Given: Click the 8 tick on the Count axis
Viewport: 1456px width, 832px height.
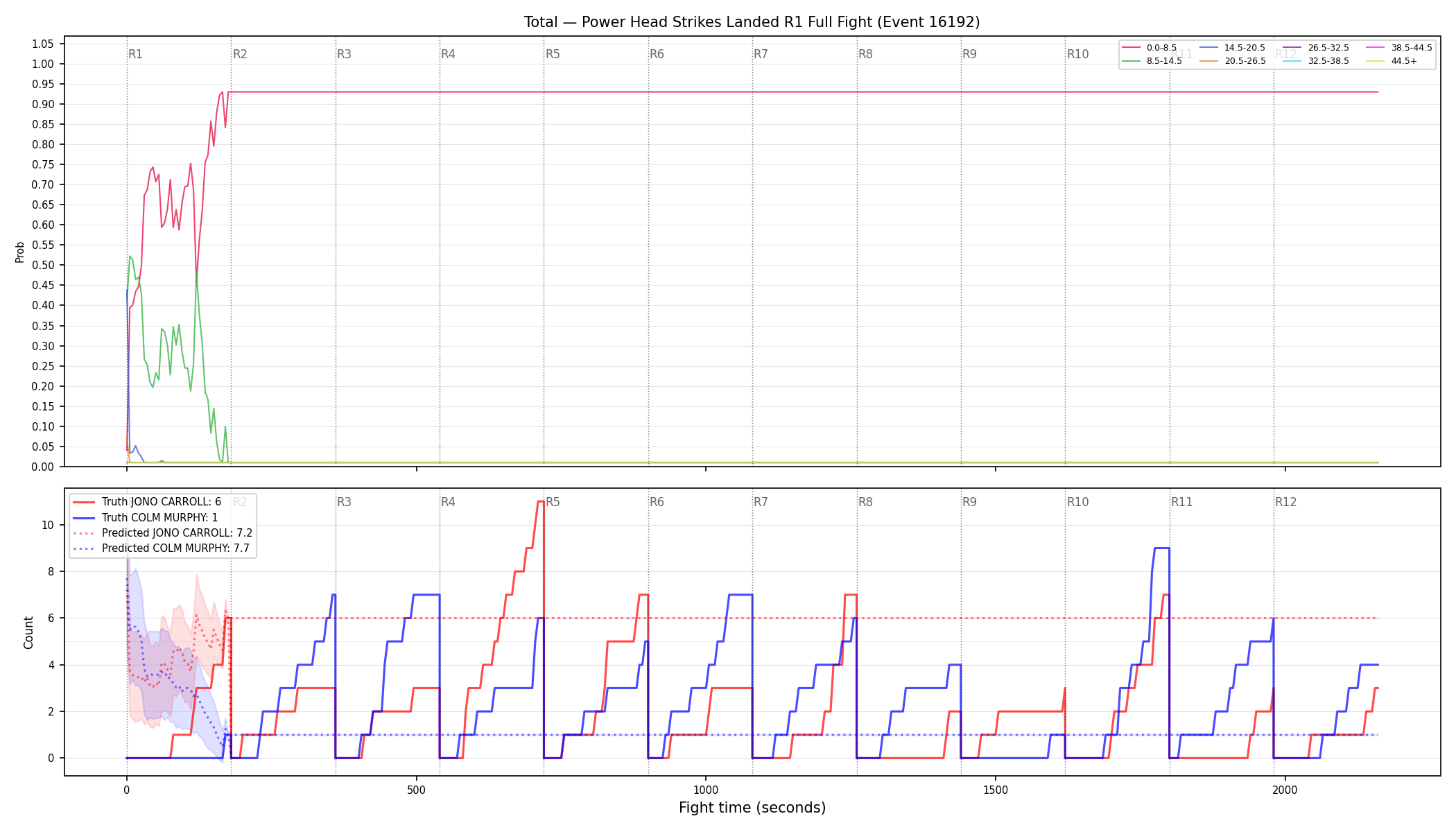Looking at the screenshot, I should [51, 572].
